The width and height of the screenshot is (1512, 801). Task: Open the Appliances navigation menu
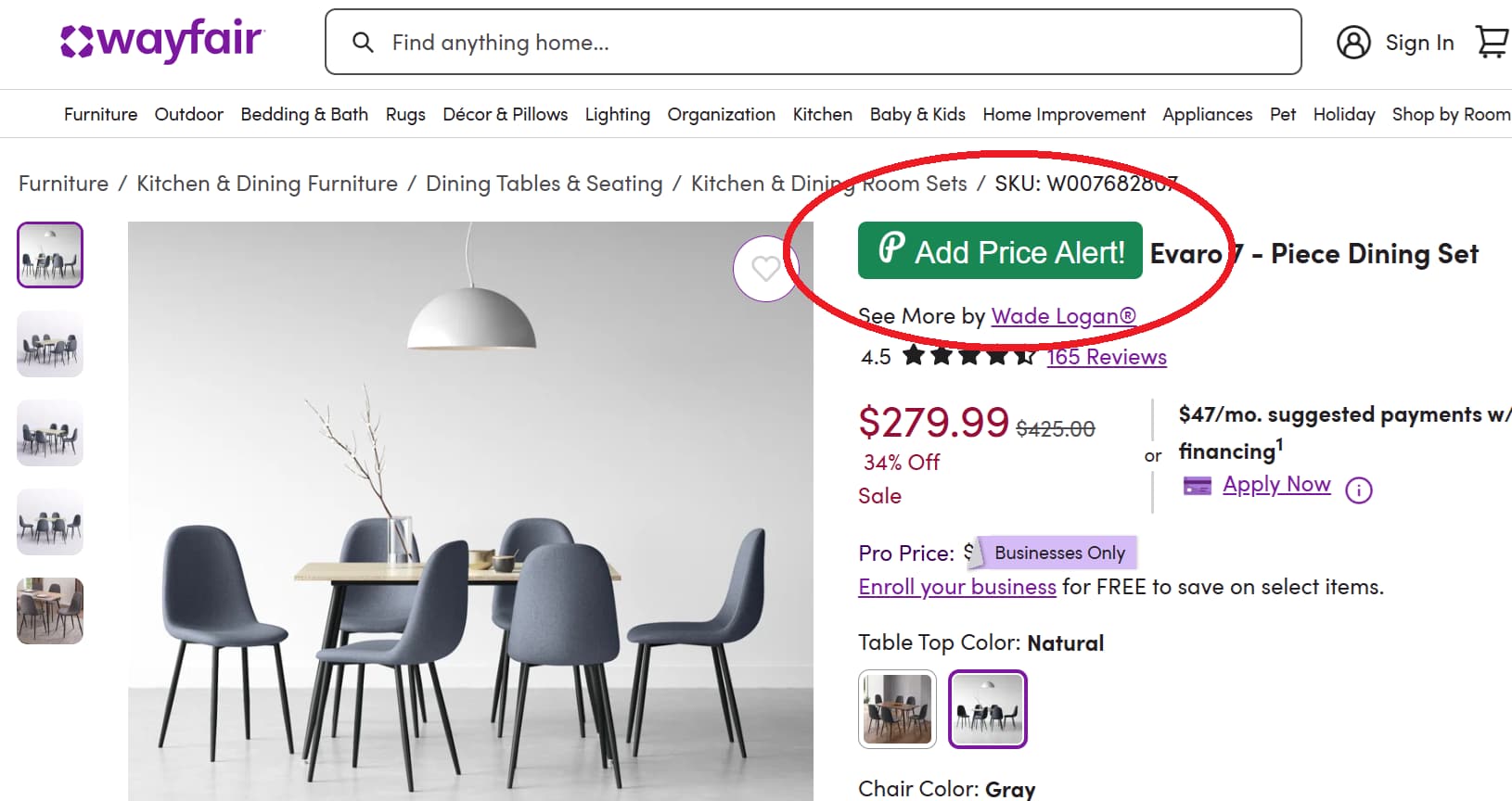click(1206, 114)
